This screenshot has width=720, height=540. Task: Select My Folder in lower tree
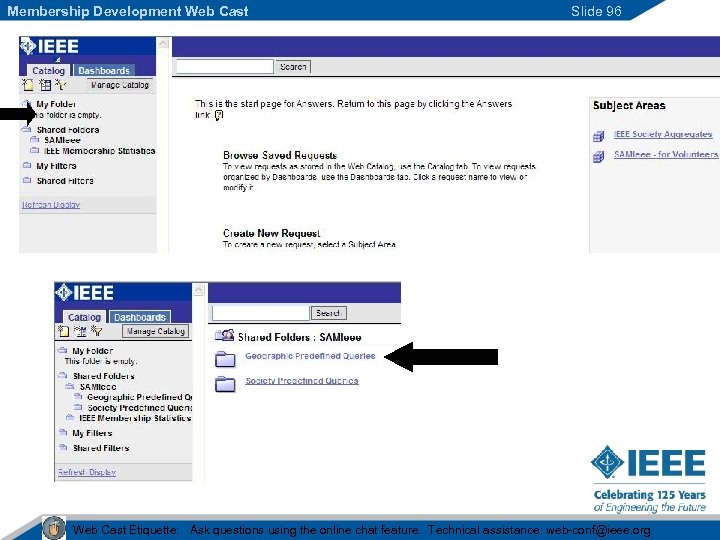coord(92,351)
